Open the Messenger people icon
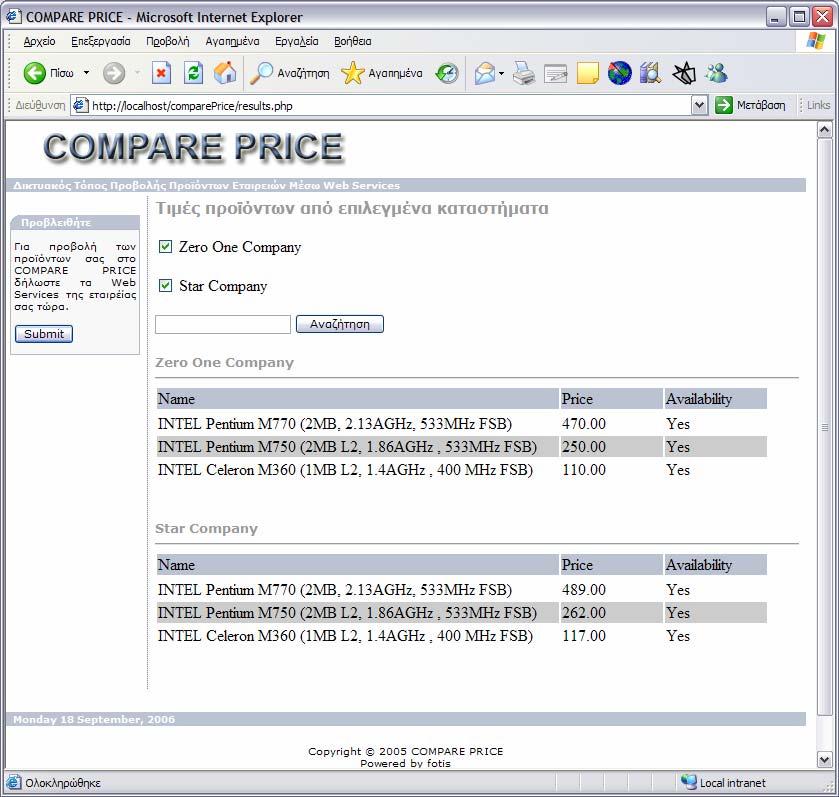The height and width of the screenshot is (797, 839). pos(716,73)
